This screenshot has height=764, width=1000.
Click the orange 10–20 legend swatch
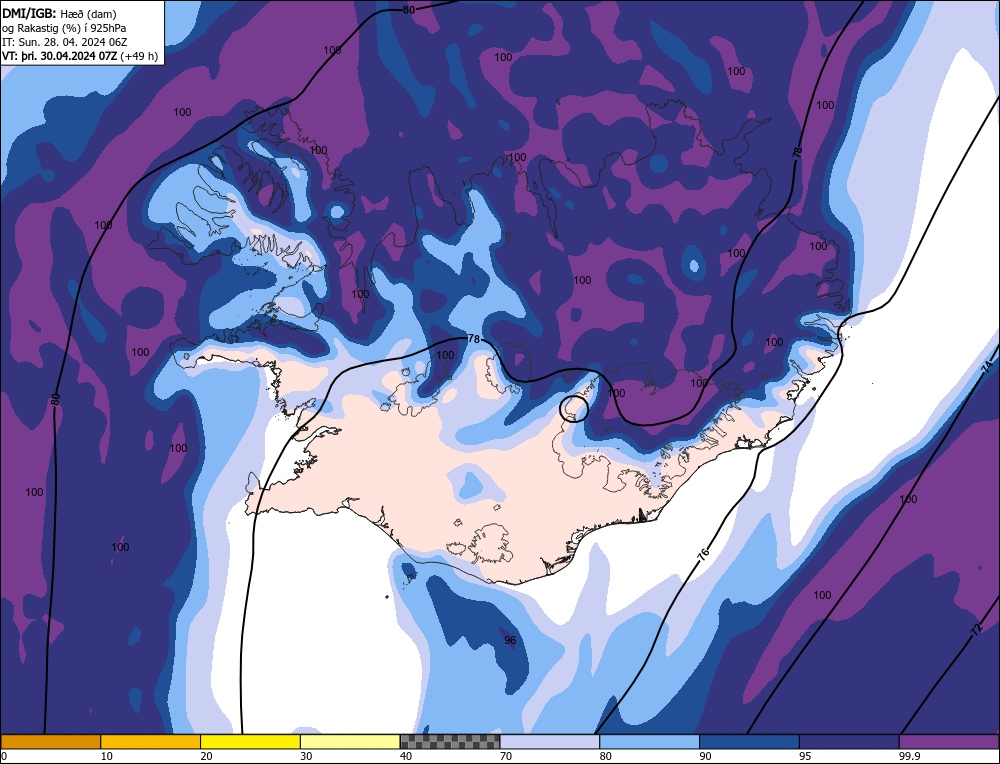(151, 742)
